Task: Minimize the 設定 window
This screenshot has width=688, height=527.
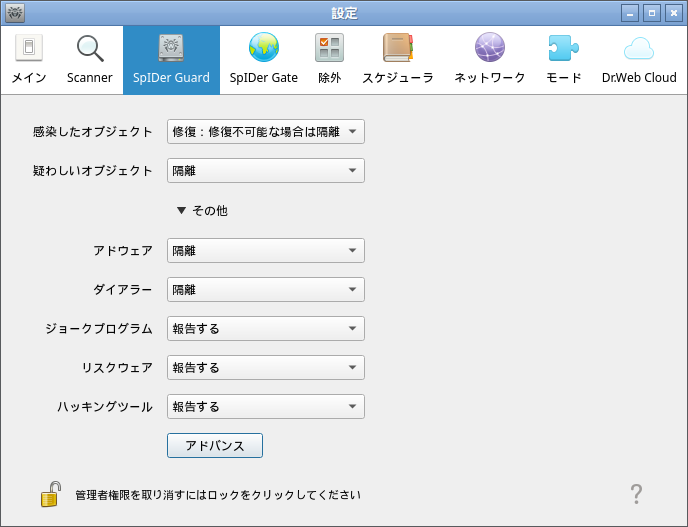Action: (x=630, y=13)
